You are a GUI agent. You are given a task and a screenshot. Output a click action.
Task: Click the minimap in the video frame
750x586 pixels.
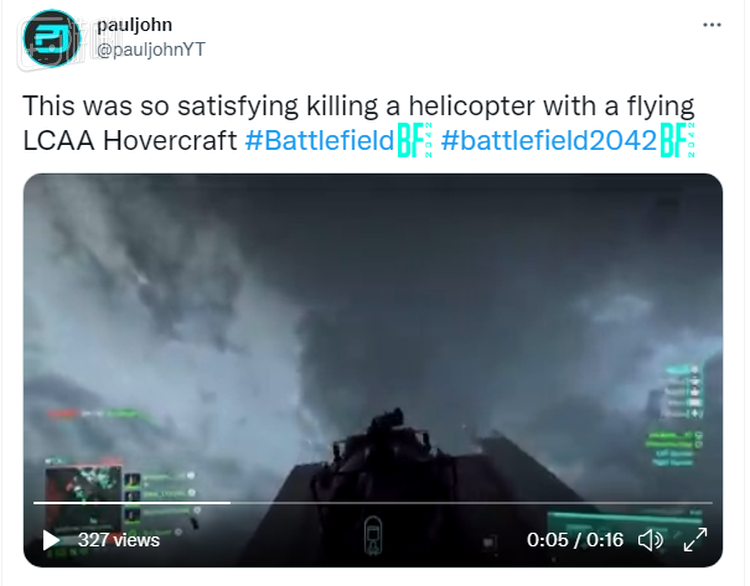[83, 493]
